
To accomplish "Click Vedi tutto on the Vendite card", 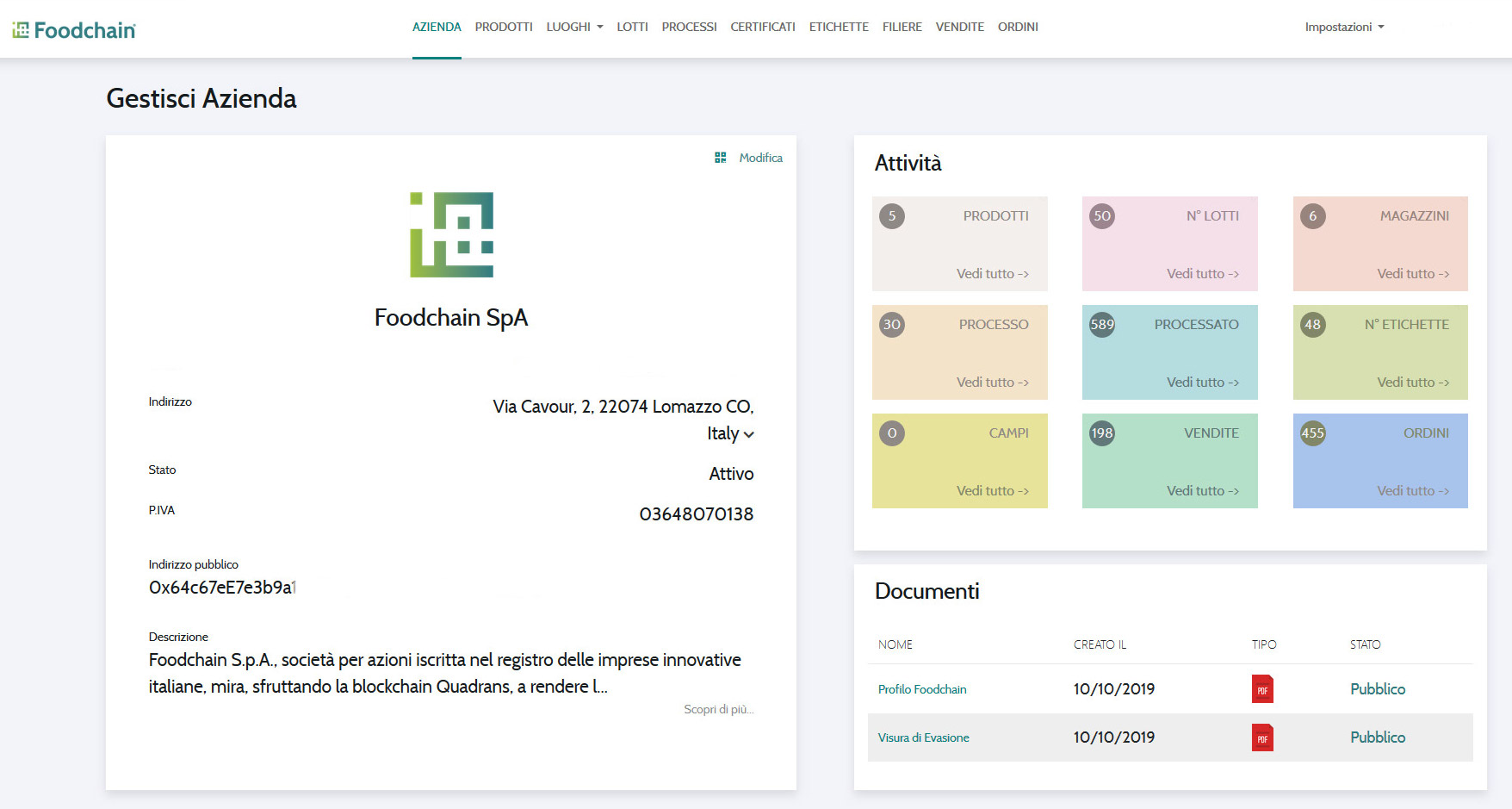I will coord(1203,491).
